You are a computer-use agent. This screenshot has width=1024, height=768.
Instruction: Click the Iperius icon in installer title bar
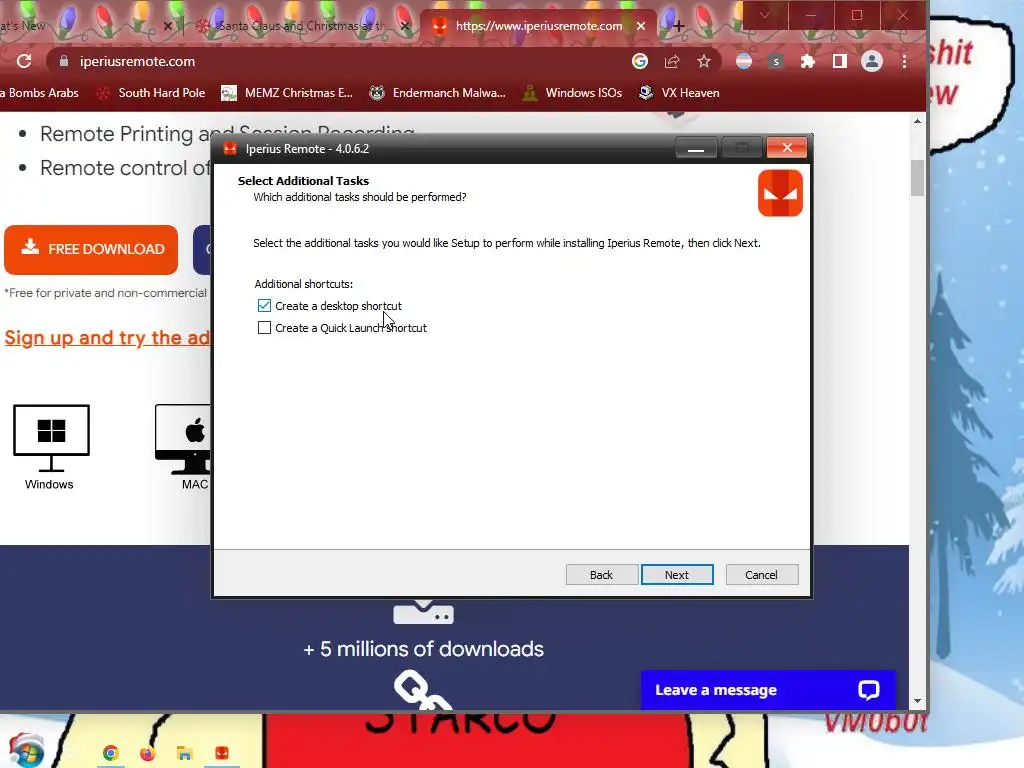230,149
